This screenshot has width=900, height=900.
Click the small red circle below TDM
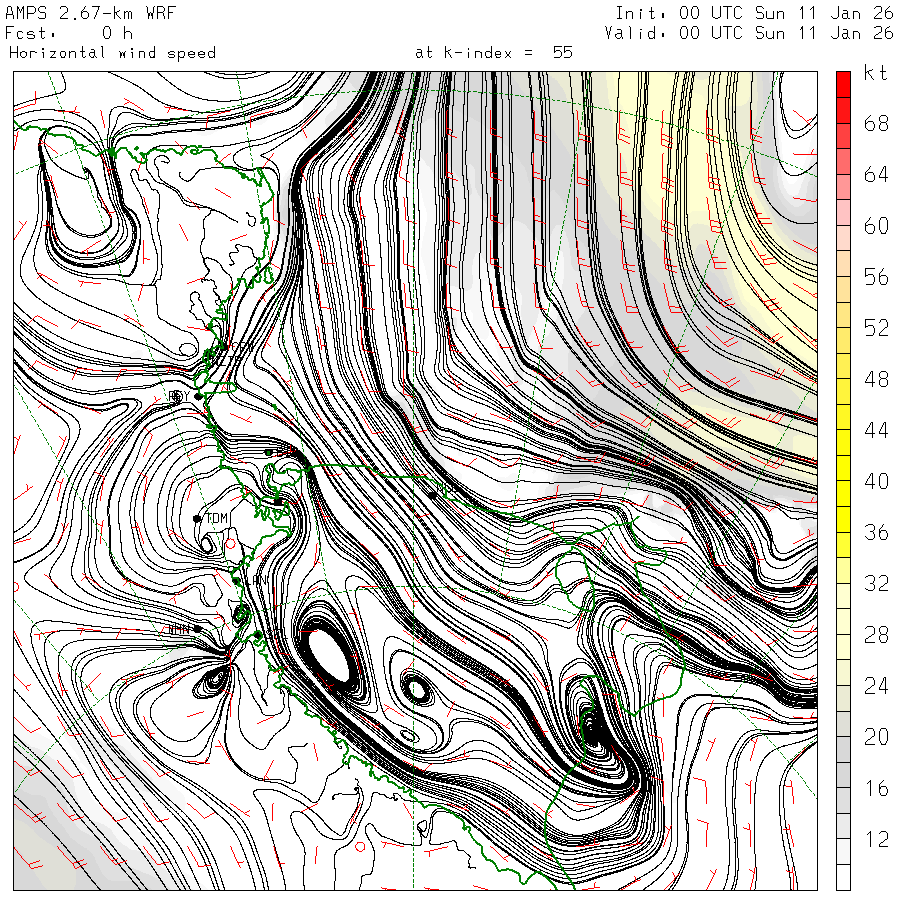tap(232, 545)
